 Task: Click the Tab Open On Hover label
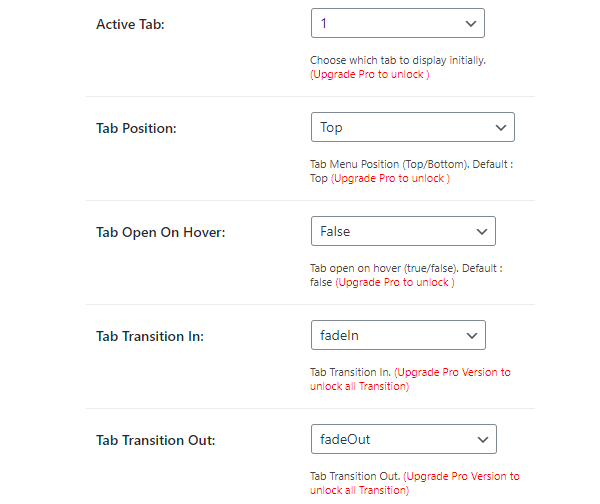[x=160, y=232]
